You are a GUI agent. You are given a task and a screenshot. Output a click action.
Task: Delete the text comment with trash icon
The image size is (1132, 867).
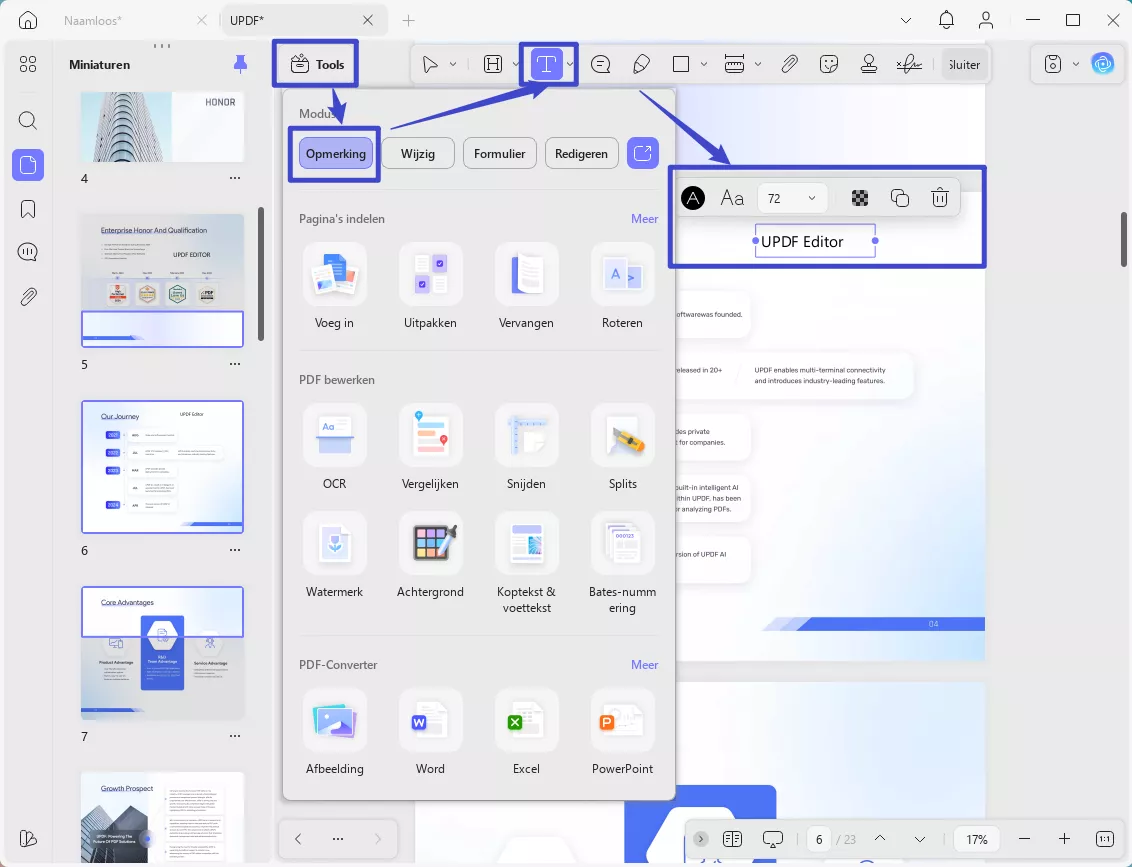pyautogui.click(x=939, y=198)
